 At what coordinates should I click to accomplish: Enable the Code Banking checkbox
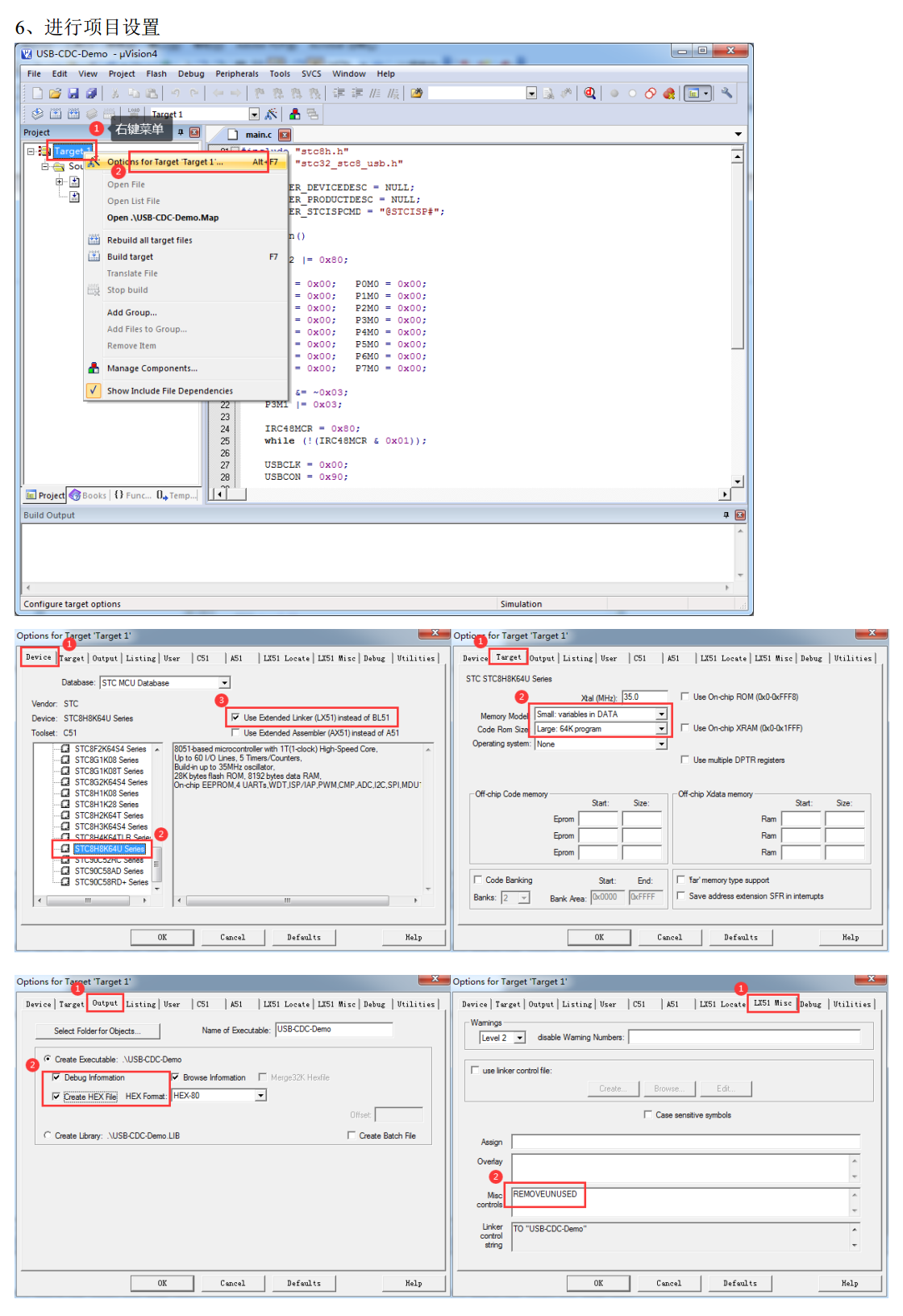click(478, 880)
